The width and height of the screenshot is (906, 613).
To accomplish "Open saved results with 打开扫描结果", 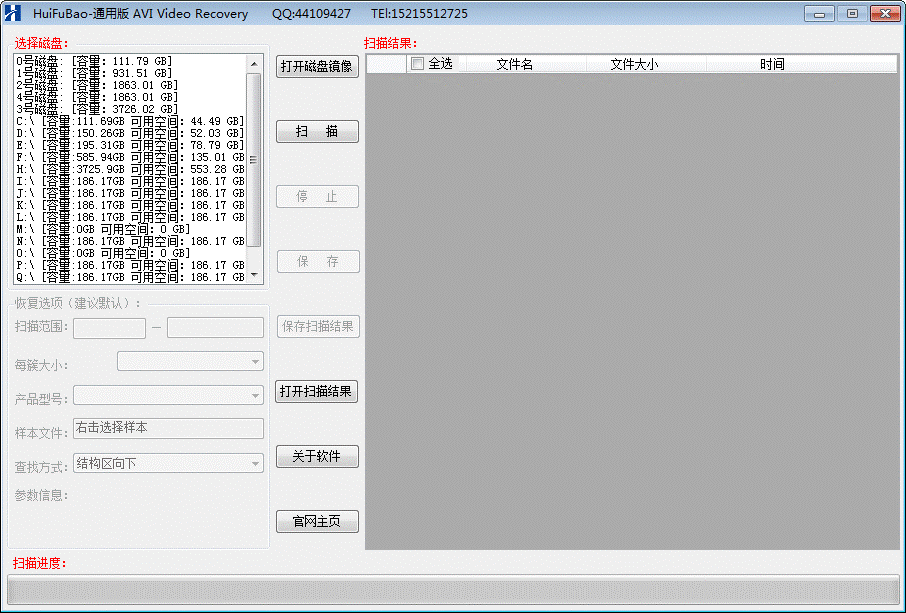I will tap(317, 392).
